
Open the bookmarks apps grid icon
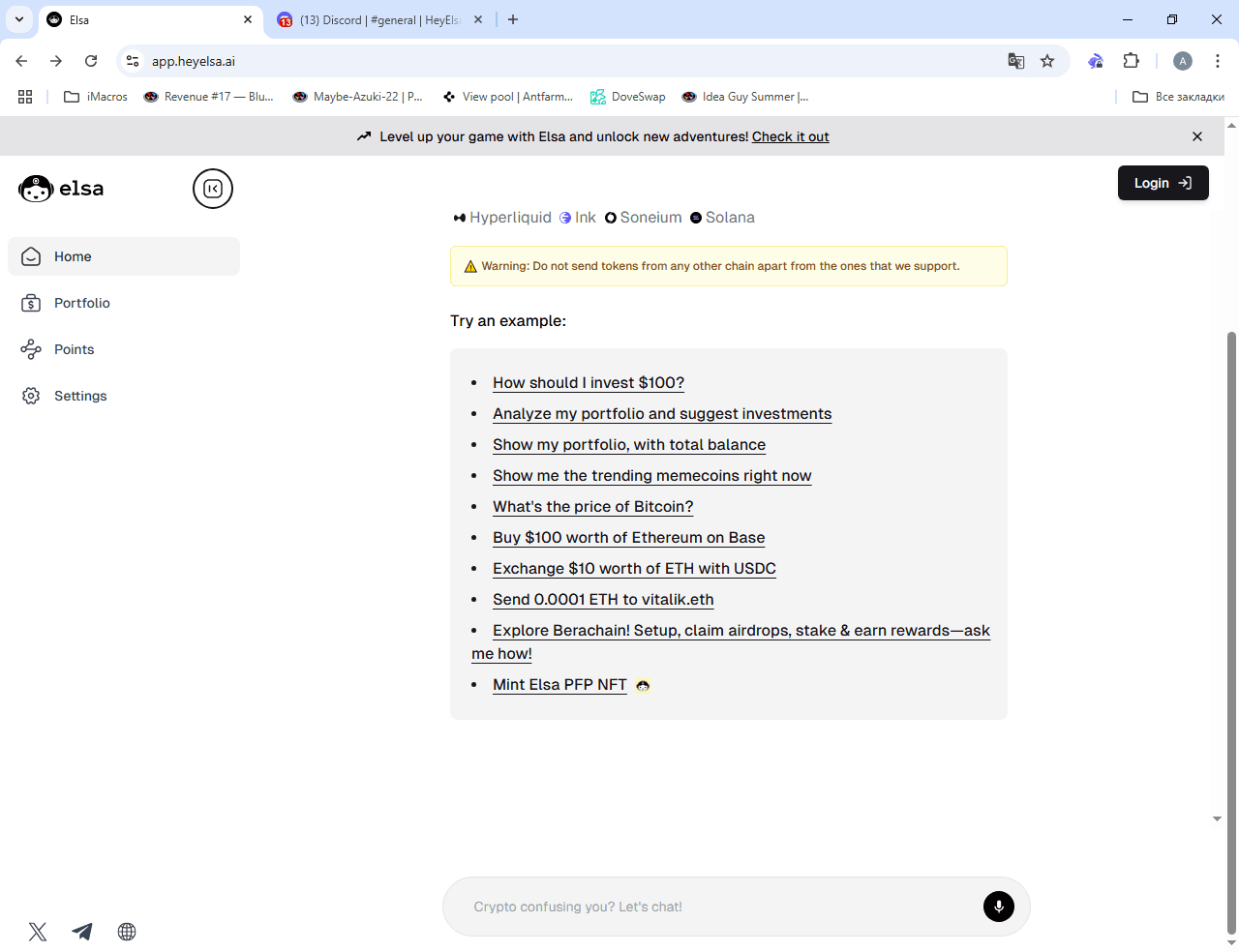[x=25, y=97]
